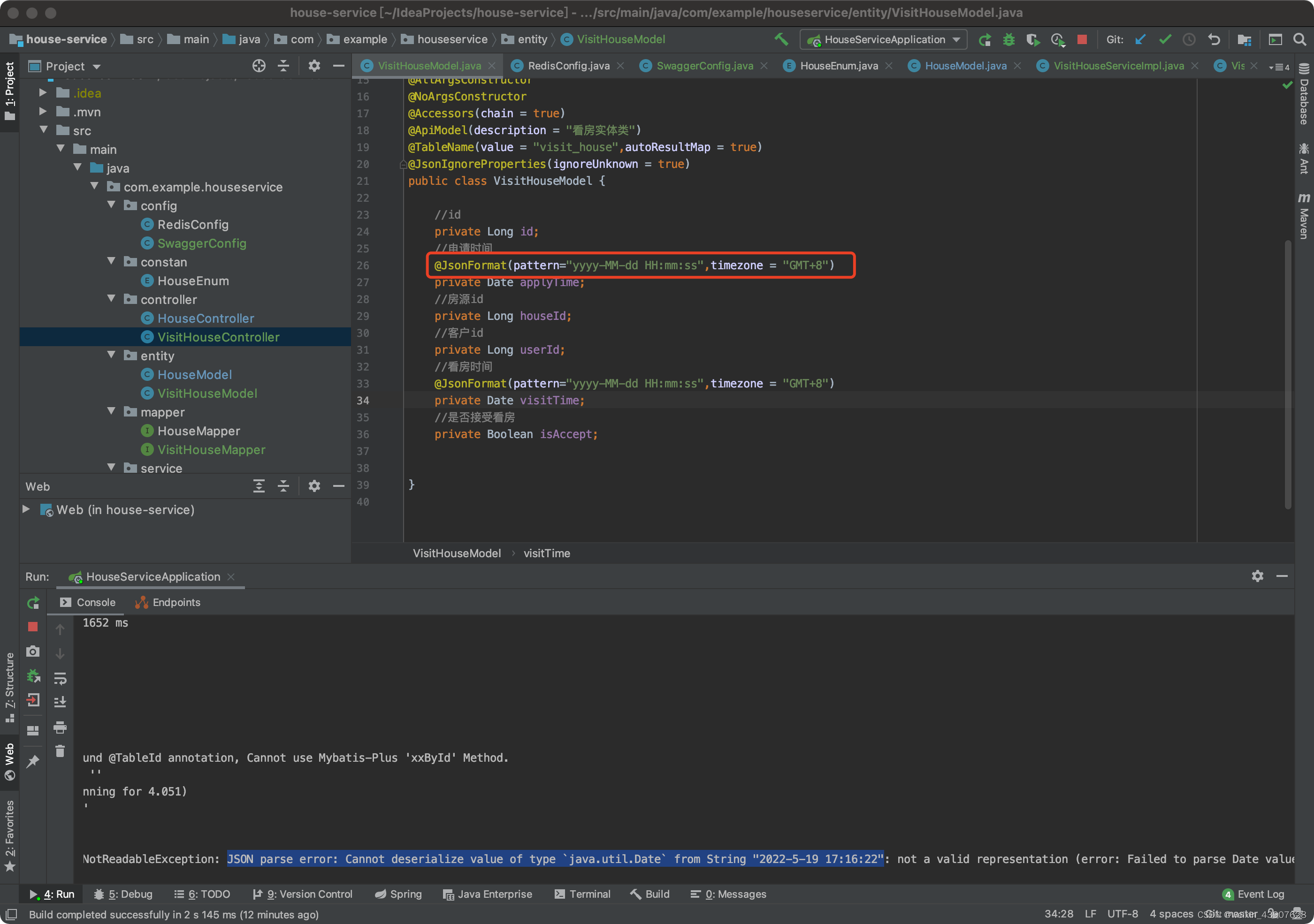This screenshot has height=924, width=1314.
Task: Toggle the Pin Tab icon in Run panel
Action: tap(33, 761)
